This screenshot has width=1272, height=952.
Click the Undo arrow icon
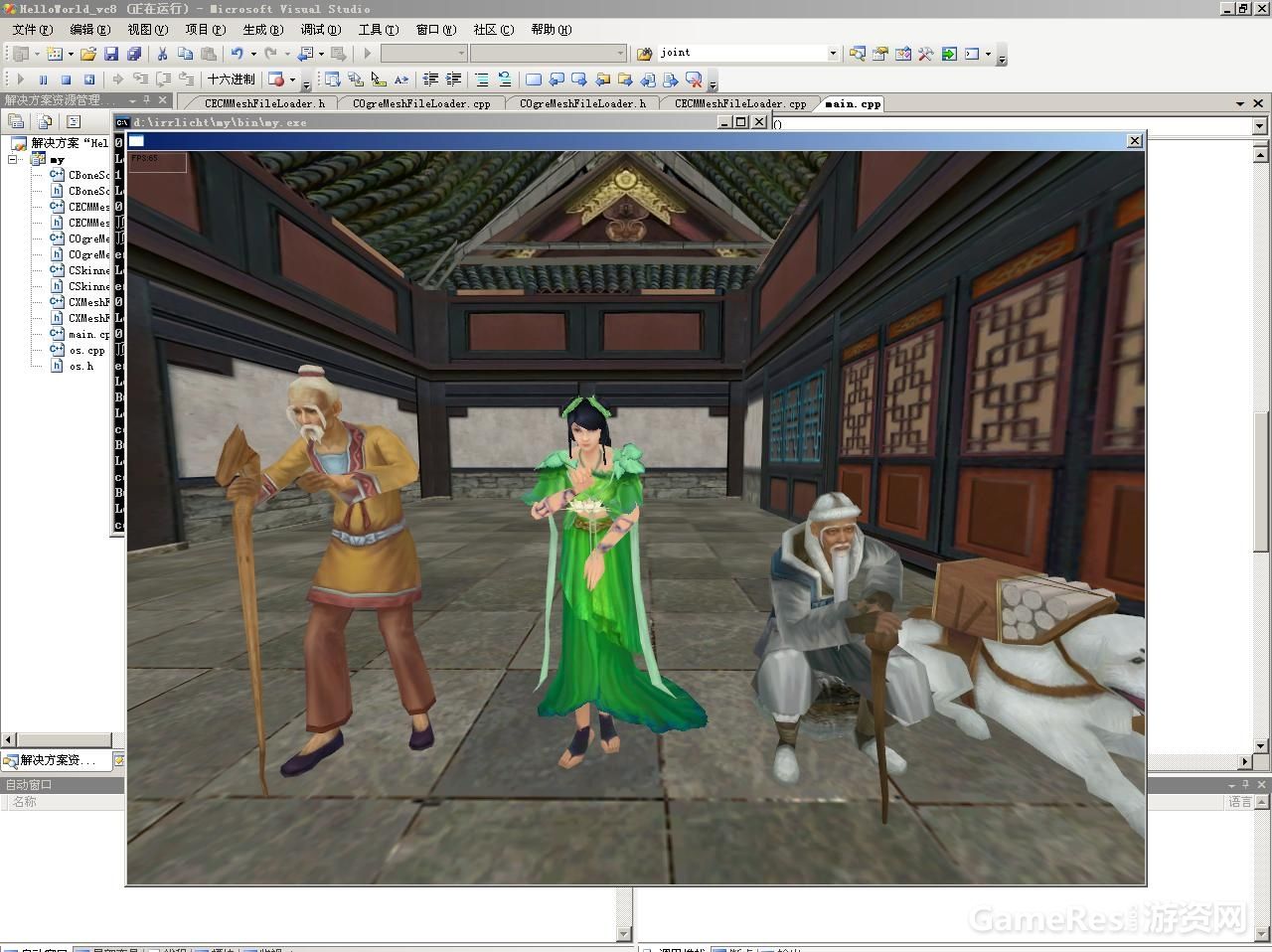pyautogui.click(x=237, y=54)
